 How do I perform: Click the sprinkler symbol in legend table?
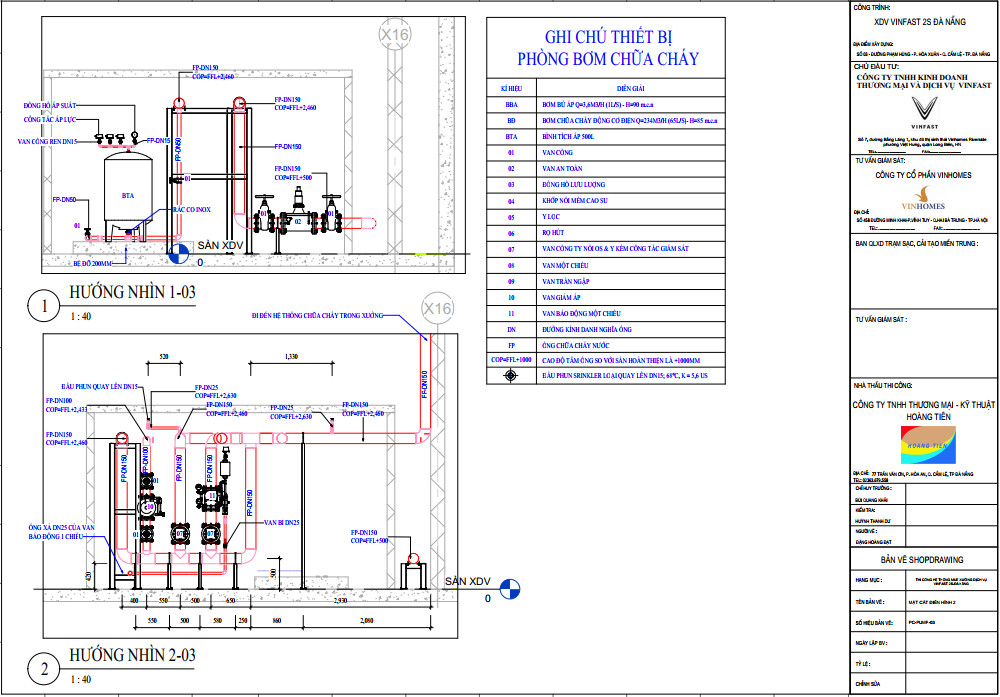tap(511, 376)
